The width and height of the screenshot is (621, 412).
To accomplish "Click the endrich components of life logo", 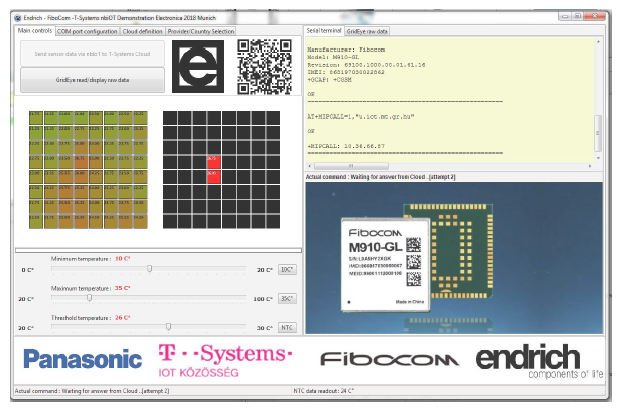I will pyautogui.click(x=539, y=361).
